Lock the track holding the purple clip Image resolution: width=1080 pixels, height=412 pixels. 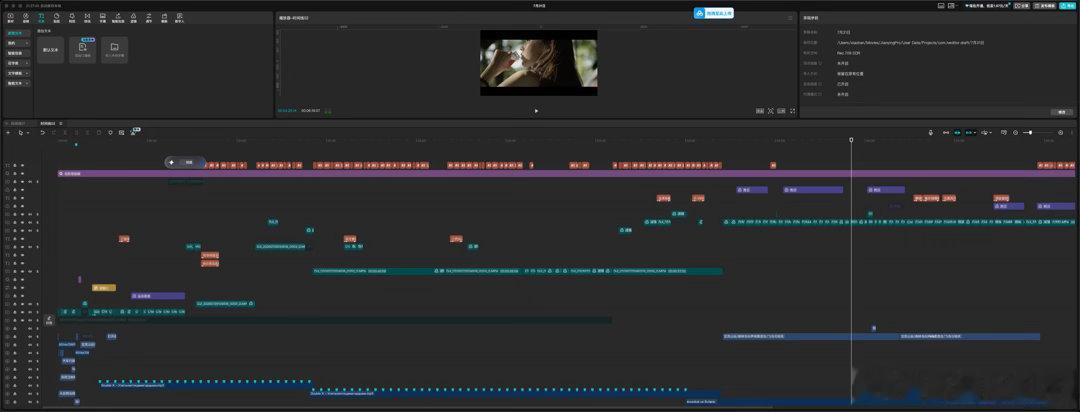coord(14,174)
